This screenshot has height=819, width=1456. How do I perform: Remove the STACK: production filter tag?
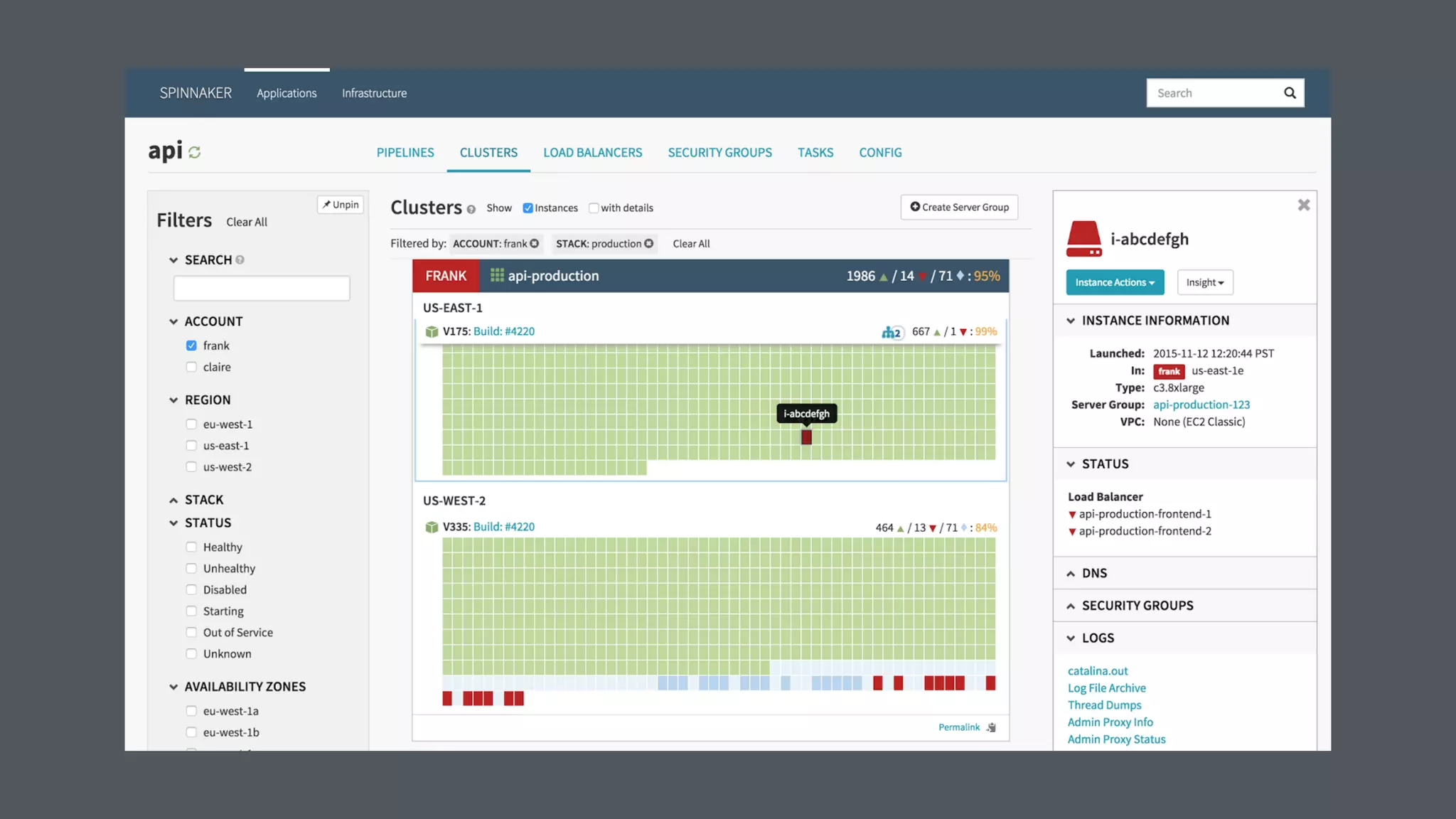(648, 243)
